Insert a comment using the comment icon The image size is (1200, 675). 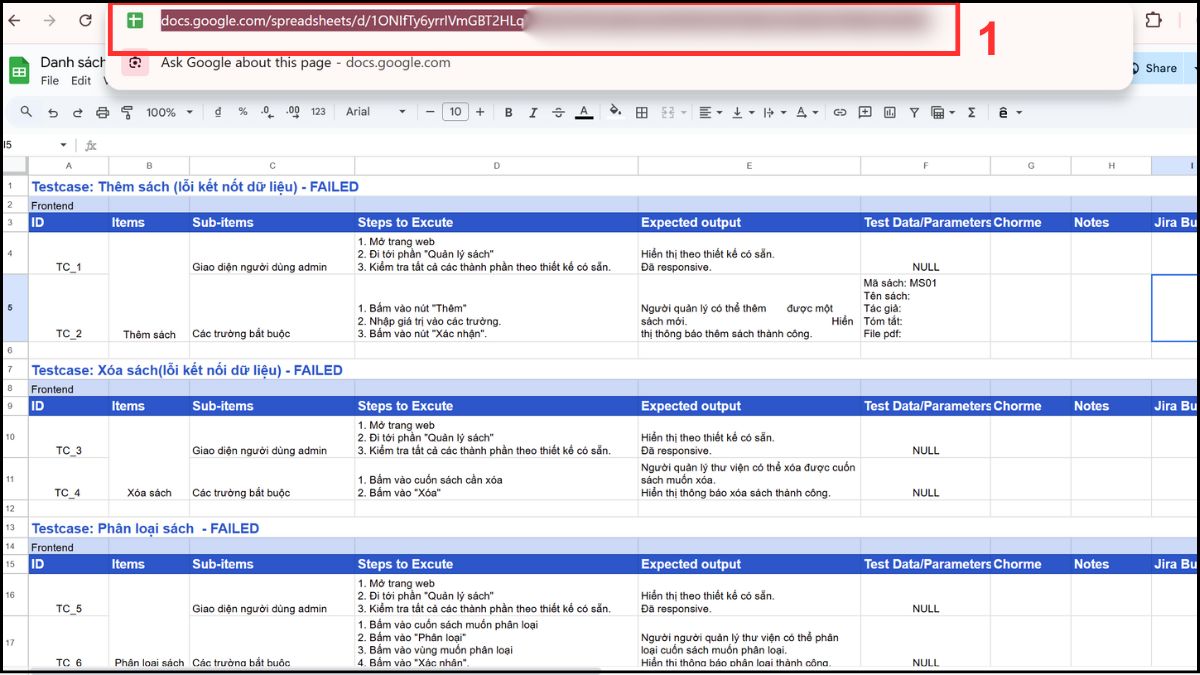click(864, 112)
